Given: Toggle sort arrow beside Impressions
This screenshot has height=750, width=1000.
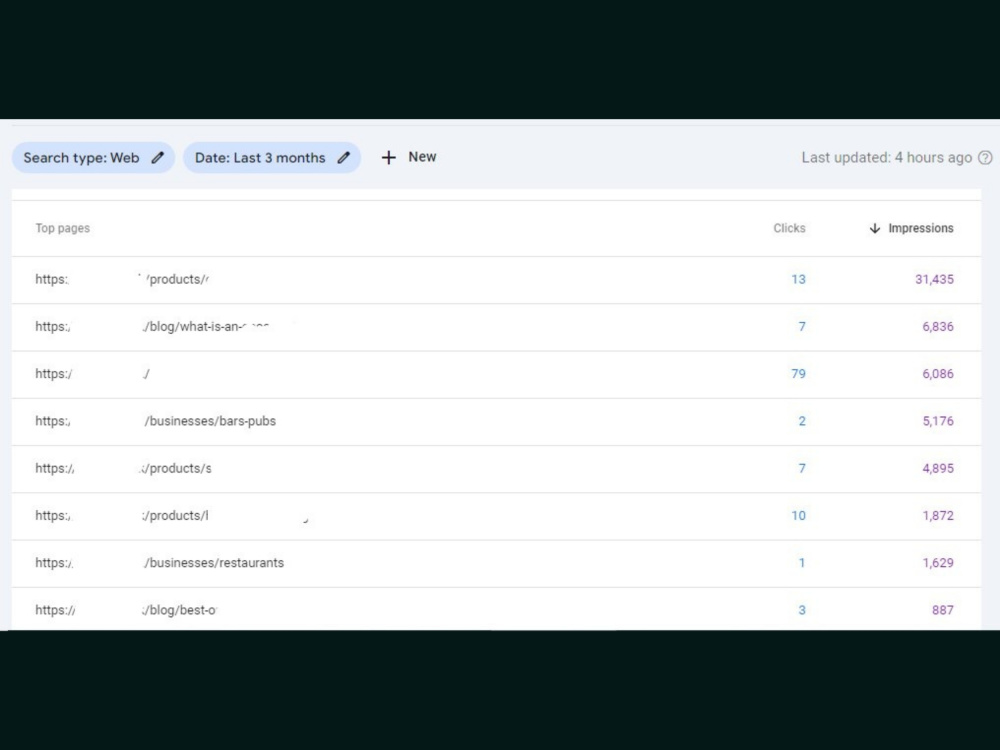Looking at the screenshot, I should pyautogui.click(x=875, y=228).
